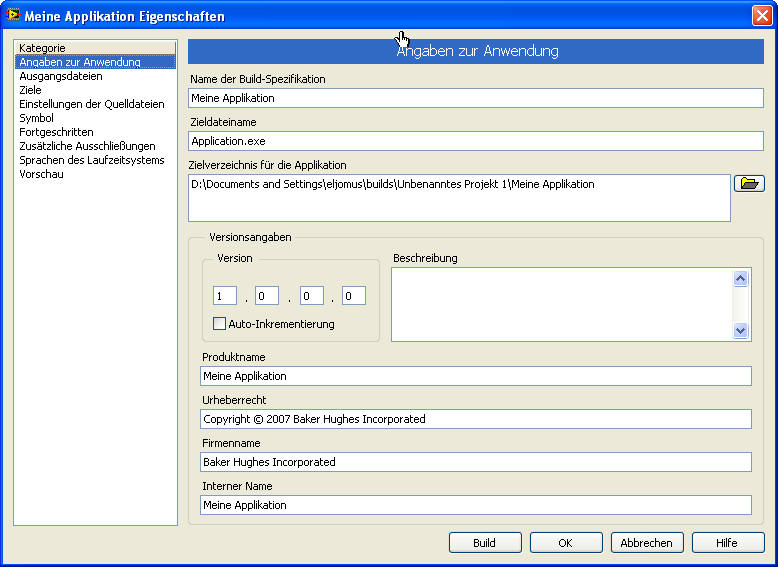Open Hilfe for this dialog

[x=728, y=543]
